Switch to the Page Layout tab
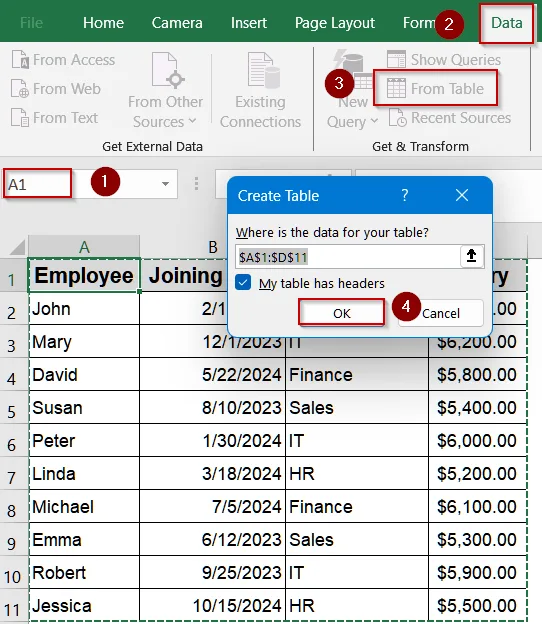This screenshot has width=542, height=624. tap(335, 23)
